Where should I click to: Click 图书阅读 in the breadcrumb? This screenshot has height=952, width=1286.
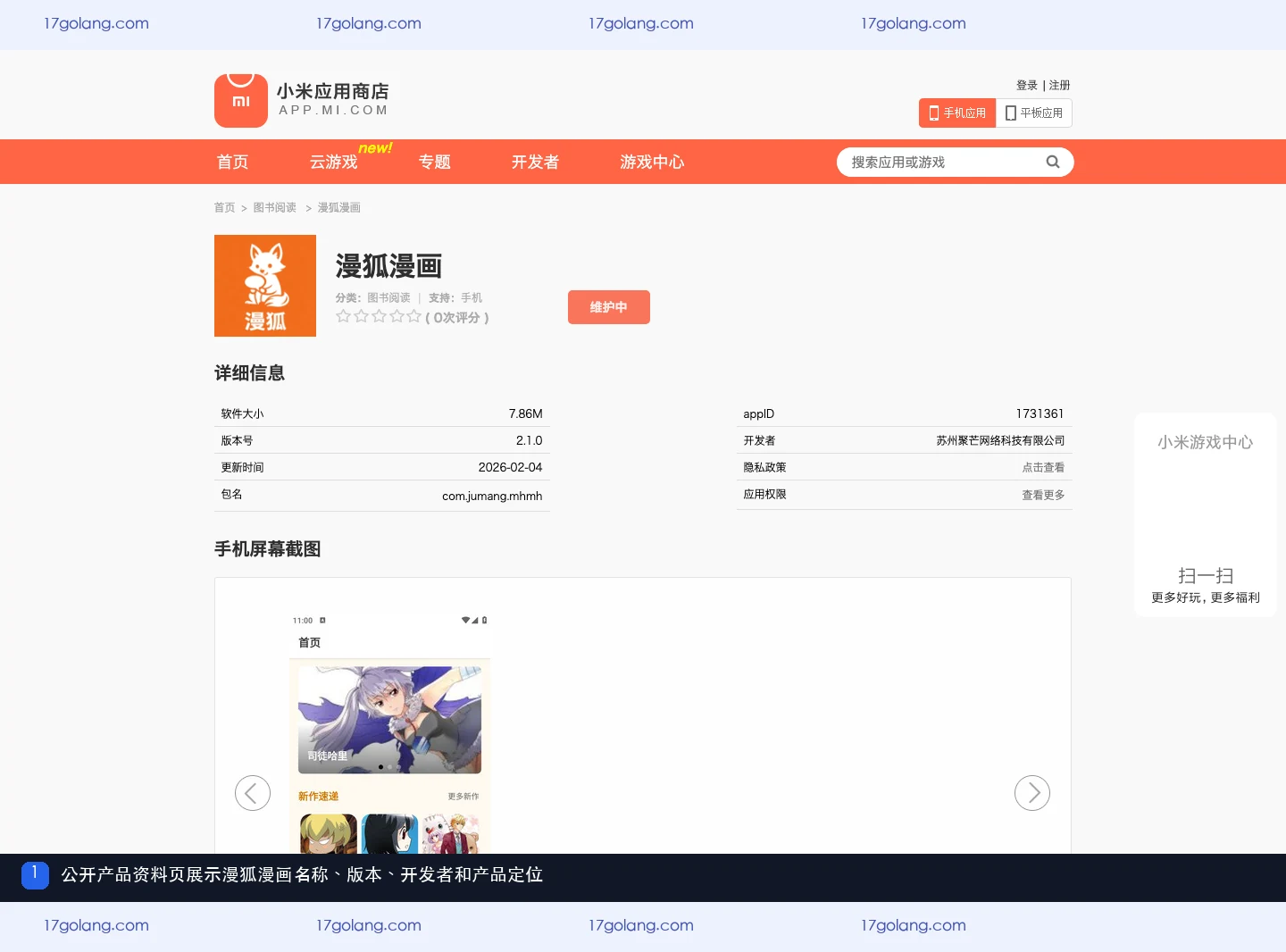274,207
